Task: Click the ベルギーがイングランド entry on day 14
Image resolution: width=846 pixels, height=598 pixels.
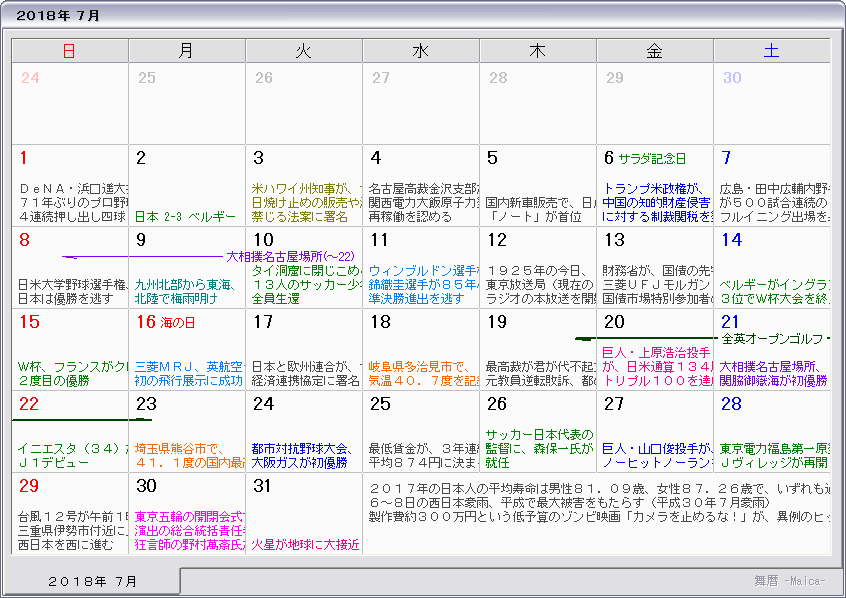Action: (774, 291)
